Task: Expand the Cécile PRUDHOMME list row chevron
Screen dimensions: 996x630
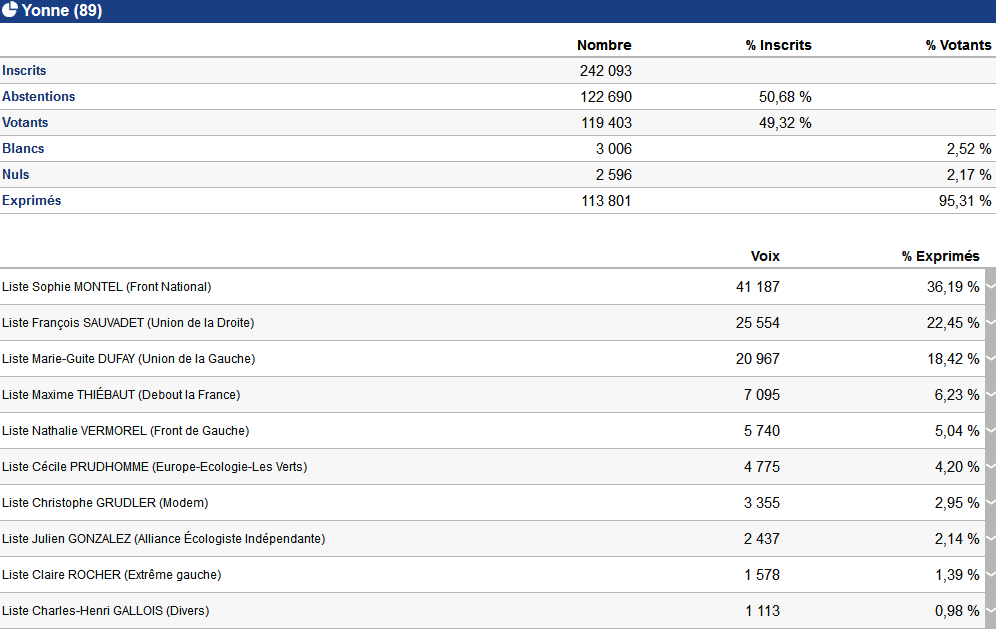Action: click(x=991, y=467)
